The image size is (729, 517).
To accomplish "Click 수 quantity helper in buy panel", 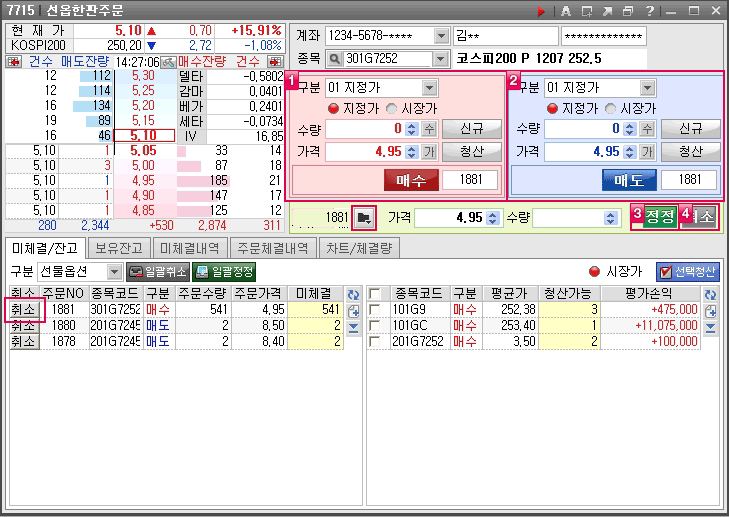I will 429,129.
